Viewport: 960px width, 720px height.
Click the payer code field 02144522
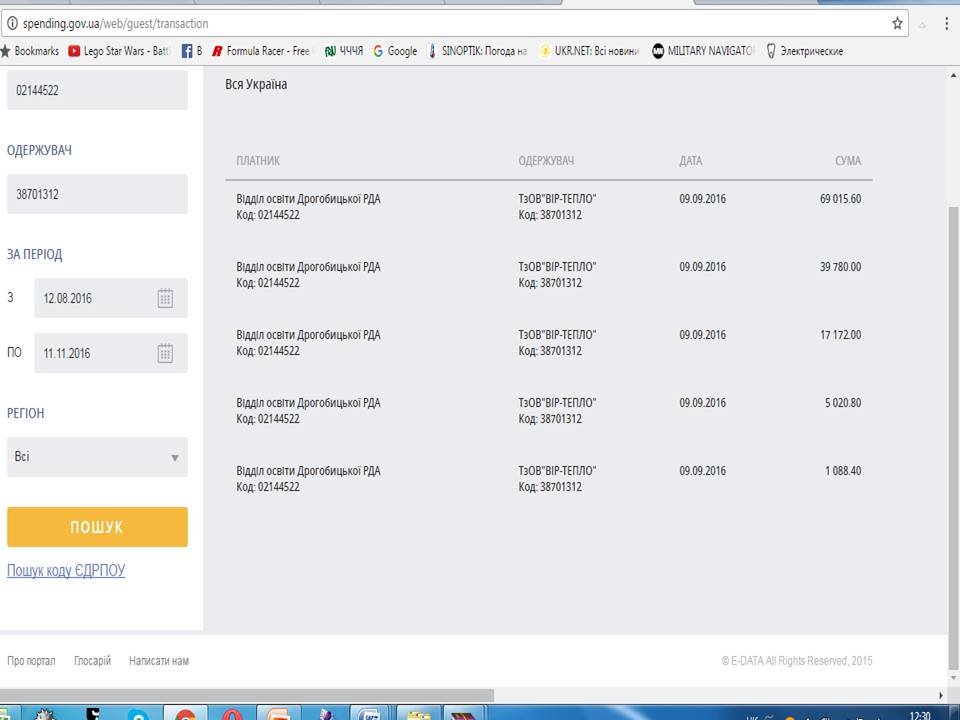click(97, 90)
